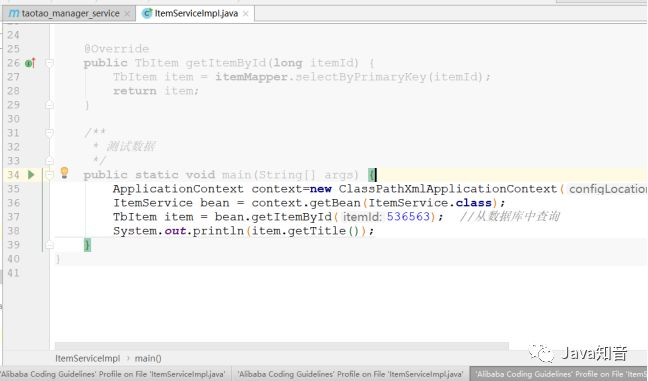Open the yellow light bulb quick-fix hint
The image size is (648, 381).
click(64, 173)
